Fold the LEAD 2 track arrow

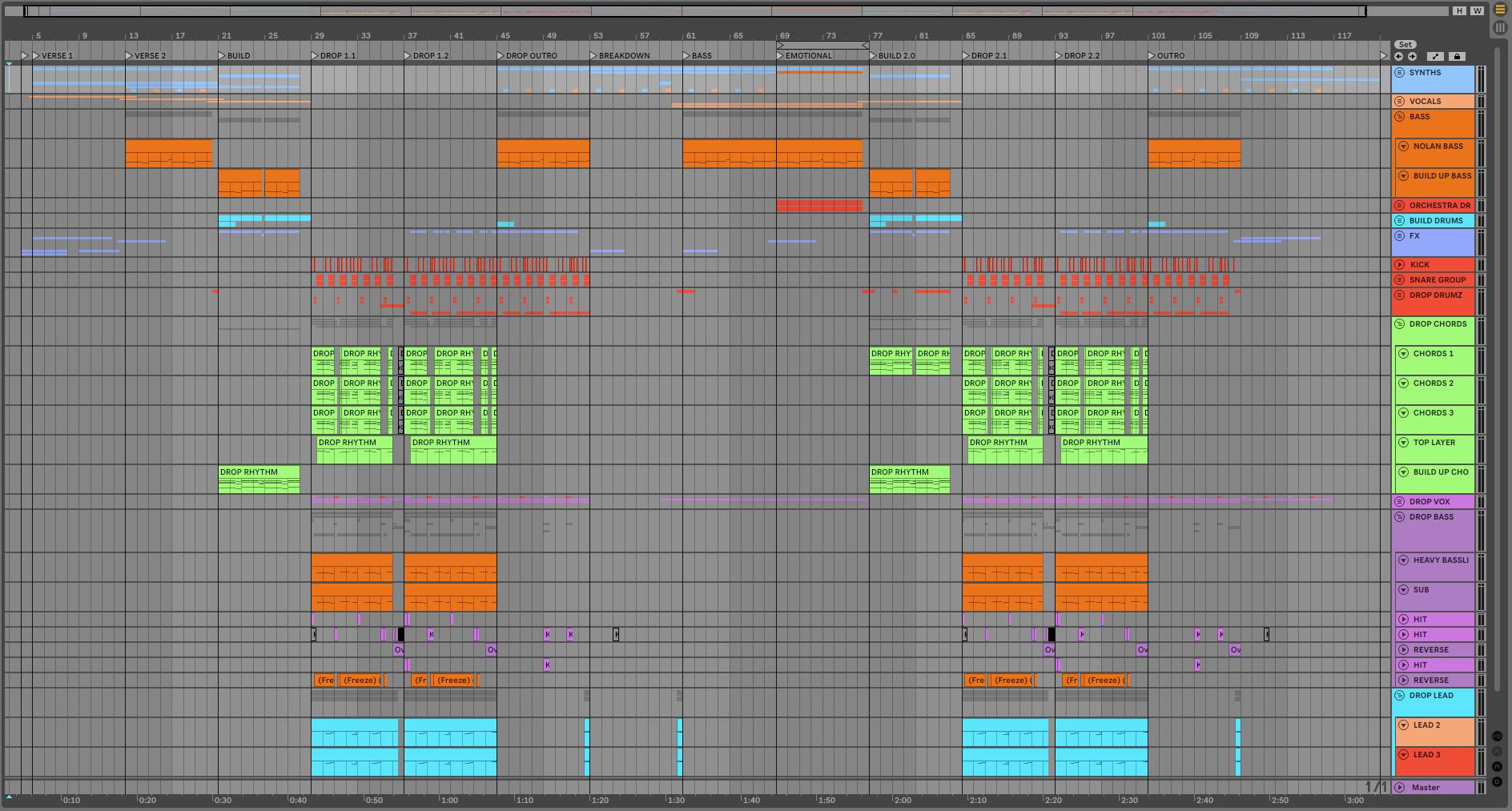pos(1403,725)
